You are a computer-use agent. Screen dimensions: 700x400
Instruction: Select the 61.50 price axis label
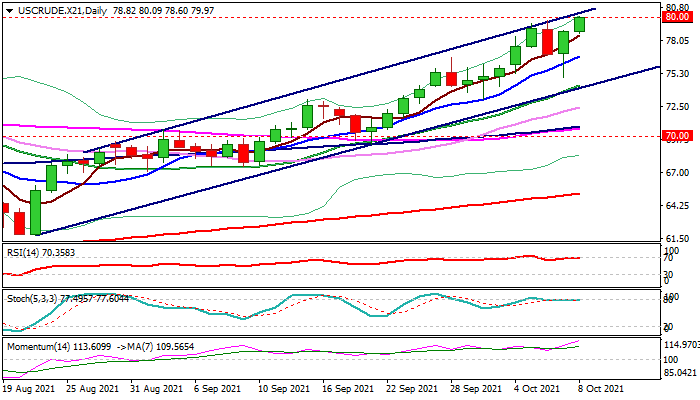pyautogui.click(x=678, y=239)
